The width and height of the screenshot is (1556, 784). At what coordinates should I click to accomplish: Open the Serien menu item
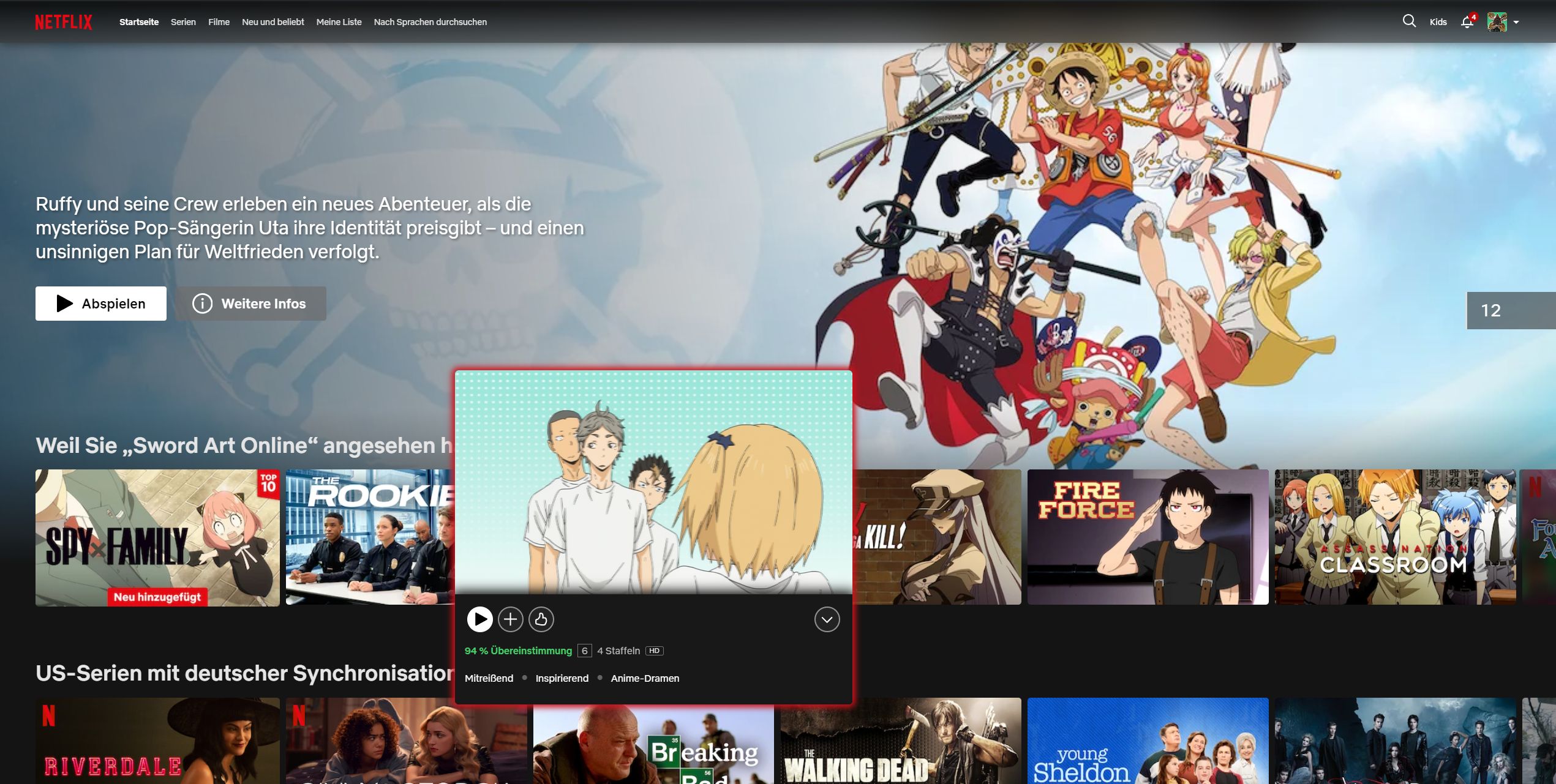(x=183, y=22)
